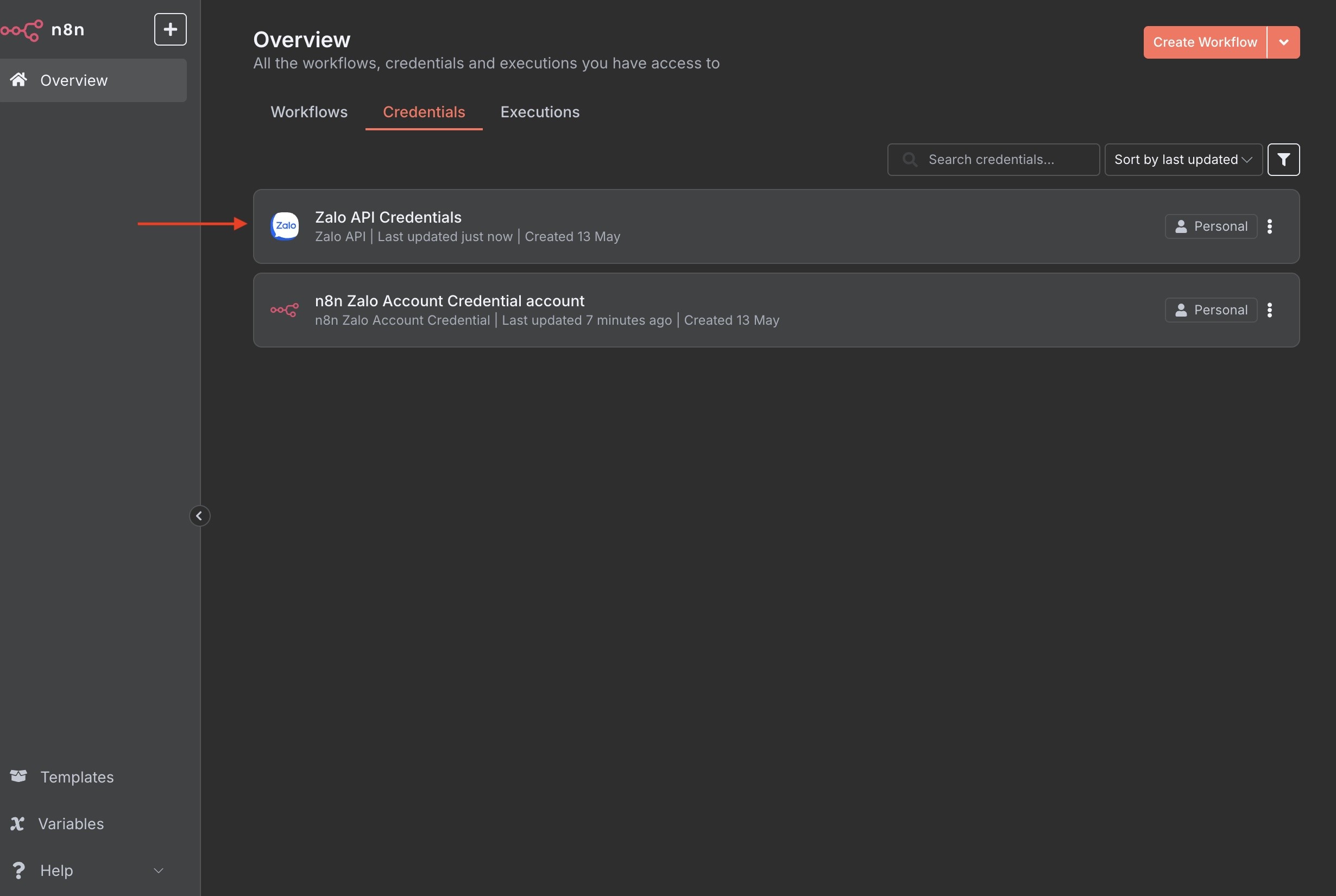Click the n8n logo icon in the sidebar
This screenshot has height=896, width=1336.
coord(21,30)
